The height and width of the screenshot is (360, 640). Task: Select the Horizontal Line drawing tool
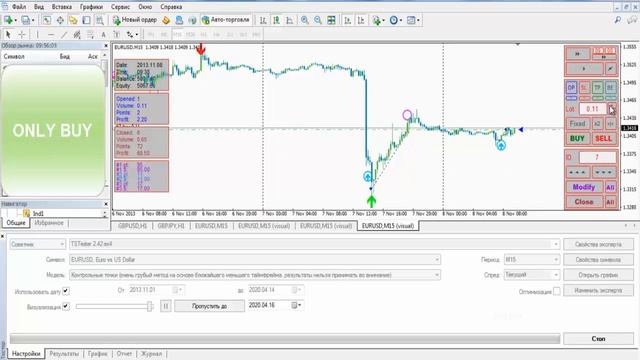point(51,35)
